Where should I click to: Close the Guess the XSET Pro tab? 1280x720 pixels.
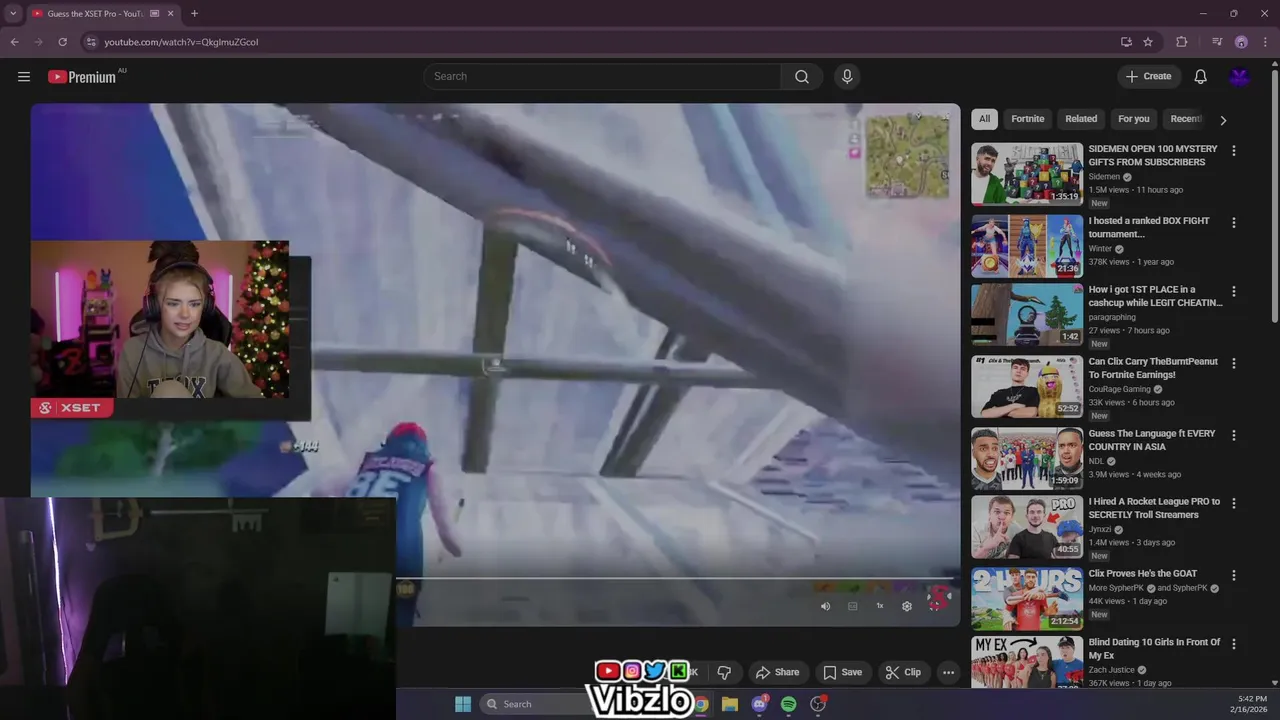point(171,14)
